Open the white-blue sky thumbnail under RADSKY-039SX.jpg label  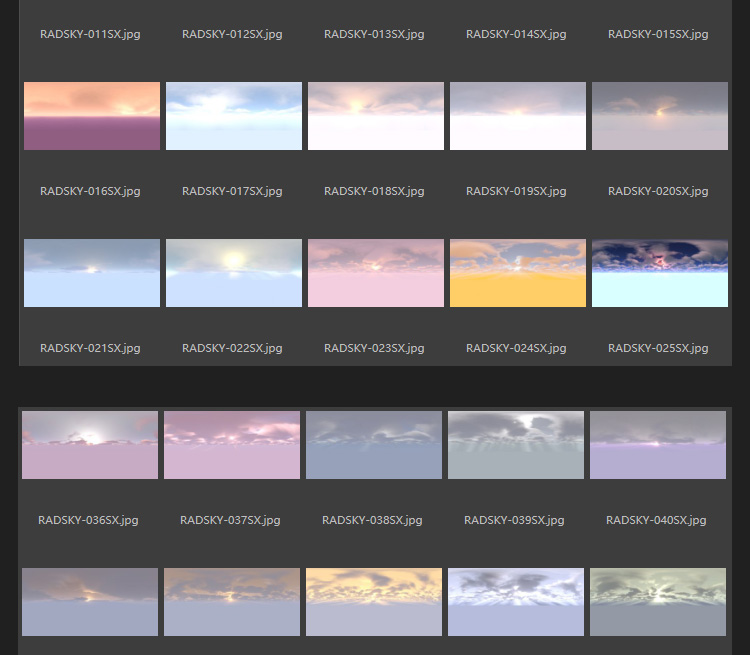[x=516, y=602]
